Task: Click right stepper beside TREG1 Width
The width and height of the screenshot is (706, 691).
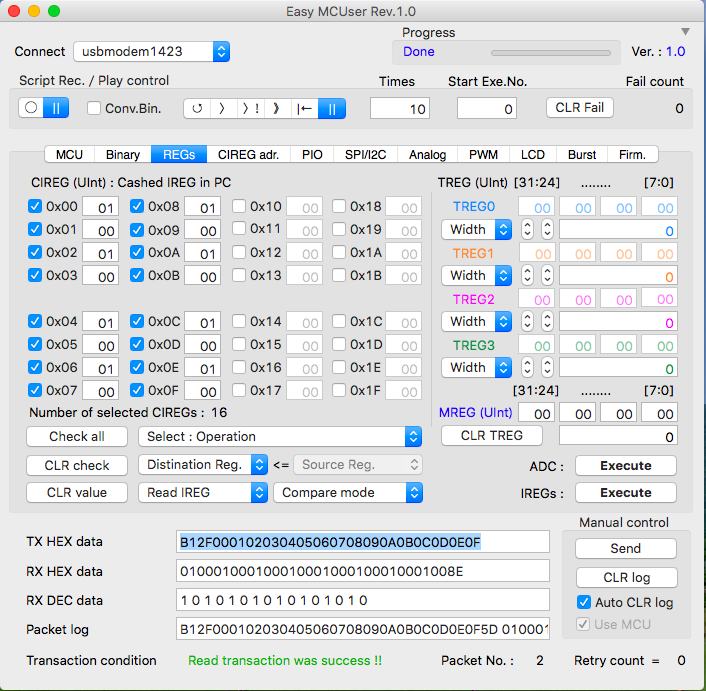Action: pos(547,275)
